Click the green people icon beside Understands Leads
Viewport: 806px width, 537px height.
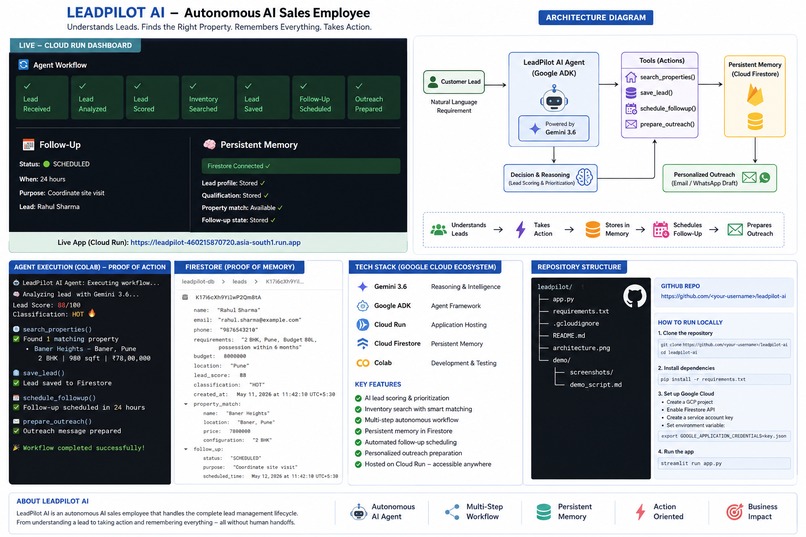[438, 230]
